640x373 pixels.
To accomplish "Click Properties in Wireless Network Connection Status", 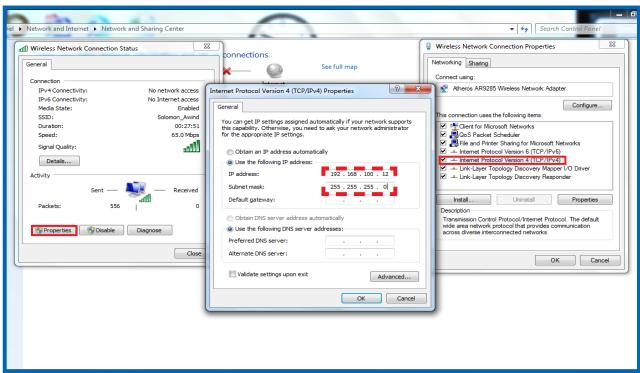I will point(54,231).
